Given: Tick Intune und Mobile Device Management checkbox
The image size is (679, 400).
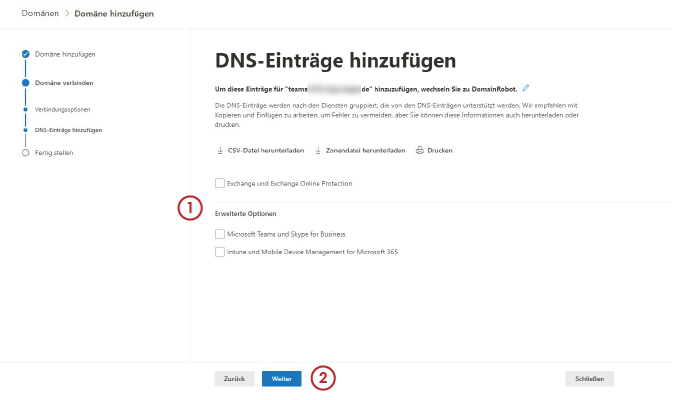Looking at the screenshot, I should [220, 252].
